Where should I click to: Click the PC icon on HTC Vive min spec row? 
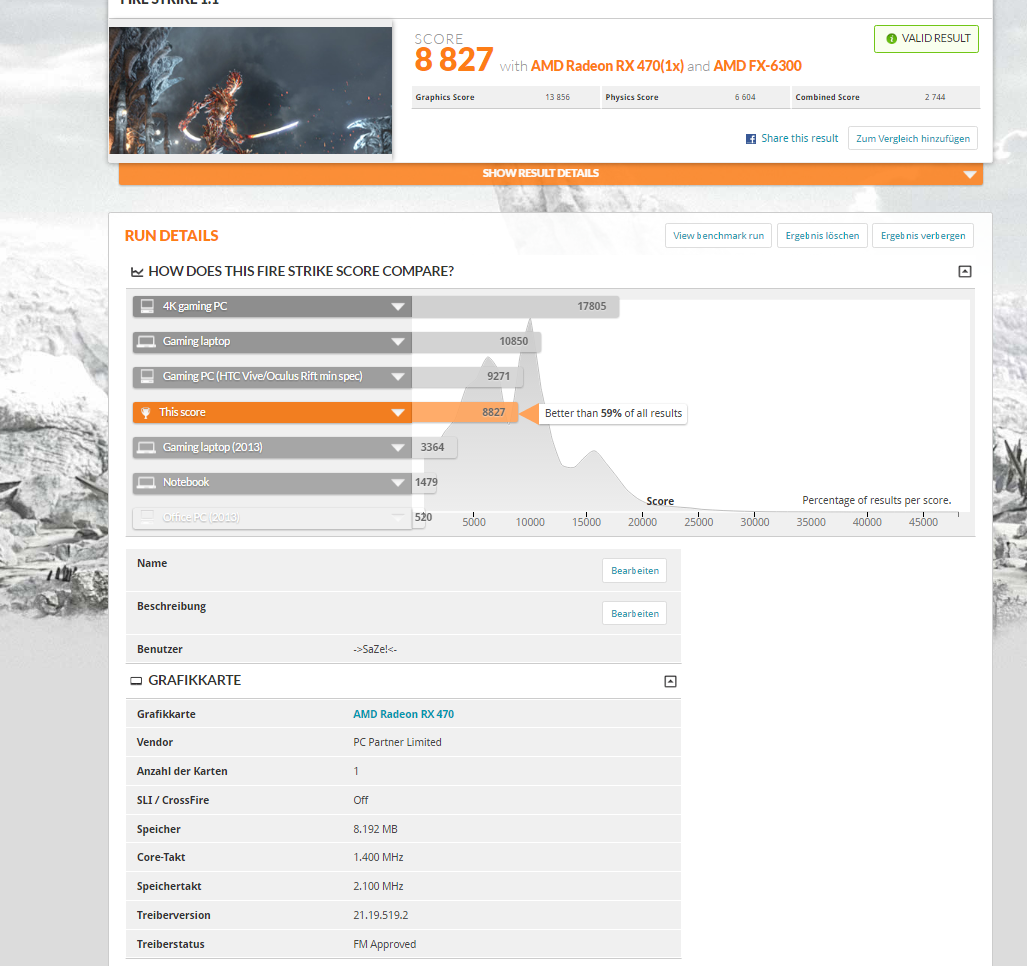click(147, 376)
